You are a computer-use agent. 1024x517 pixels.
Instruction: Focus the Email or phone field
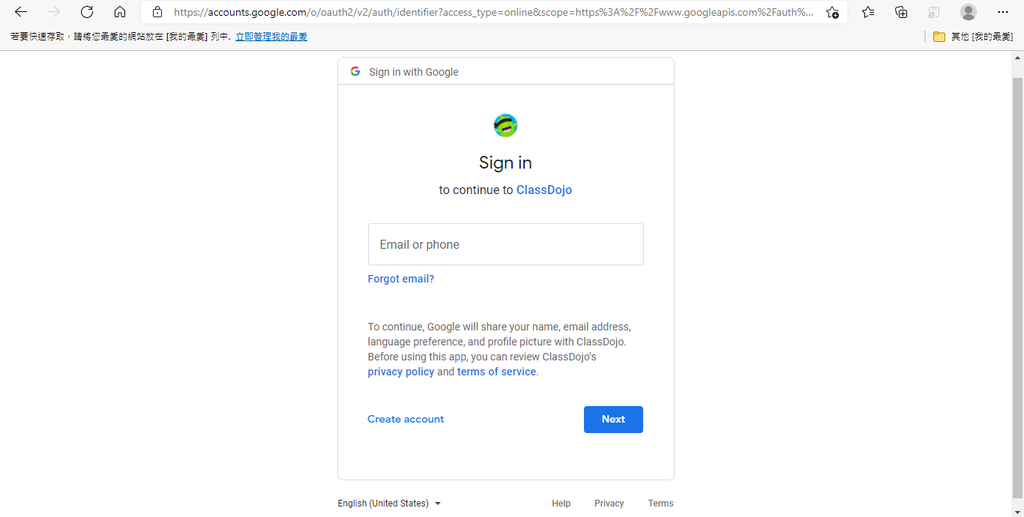pyautogui.click(x=505, y=244)
